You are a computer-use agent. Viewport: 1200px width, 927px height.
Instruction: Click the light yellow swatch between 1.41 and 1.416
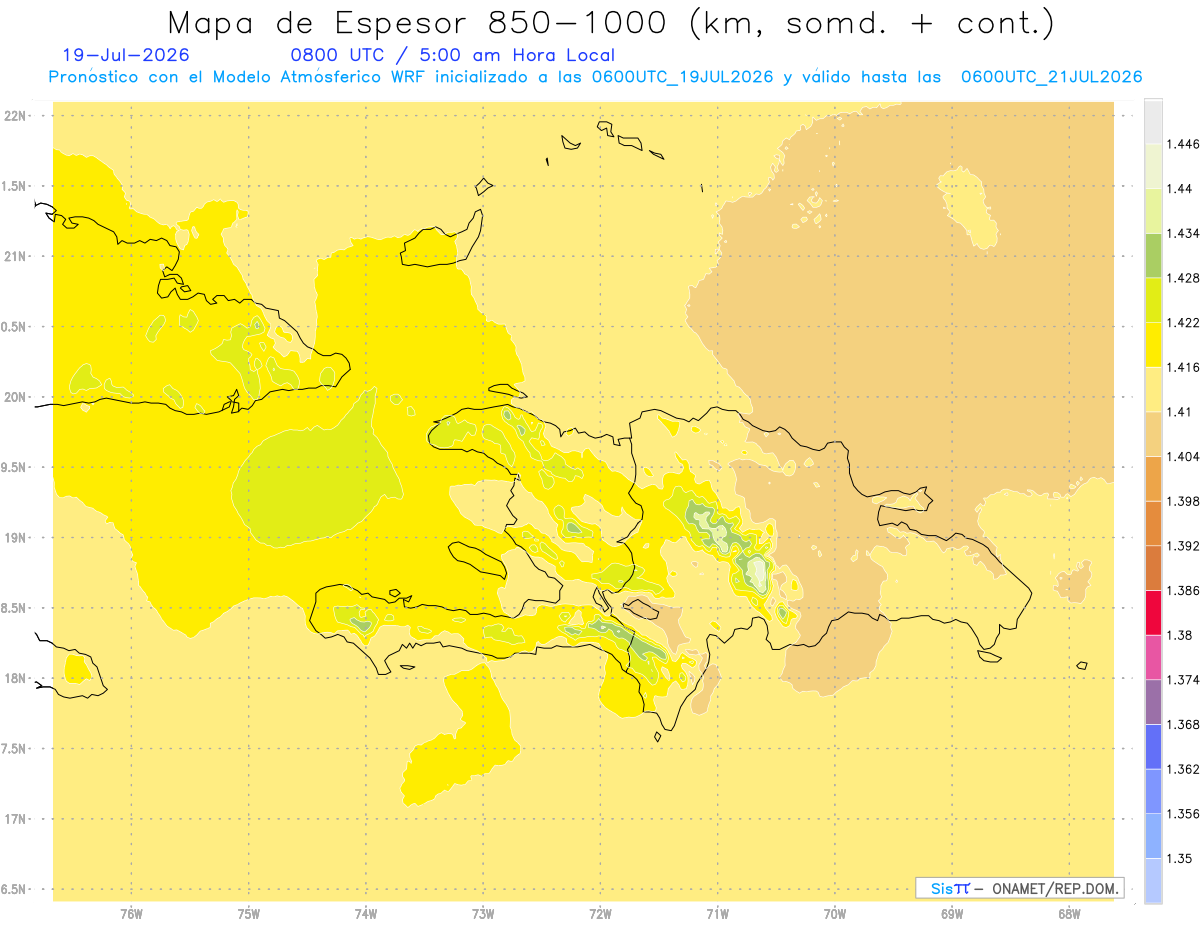tap(1153, 390)
